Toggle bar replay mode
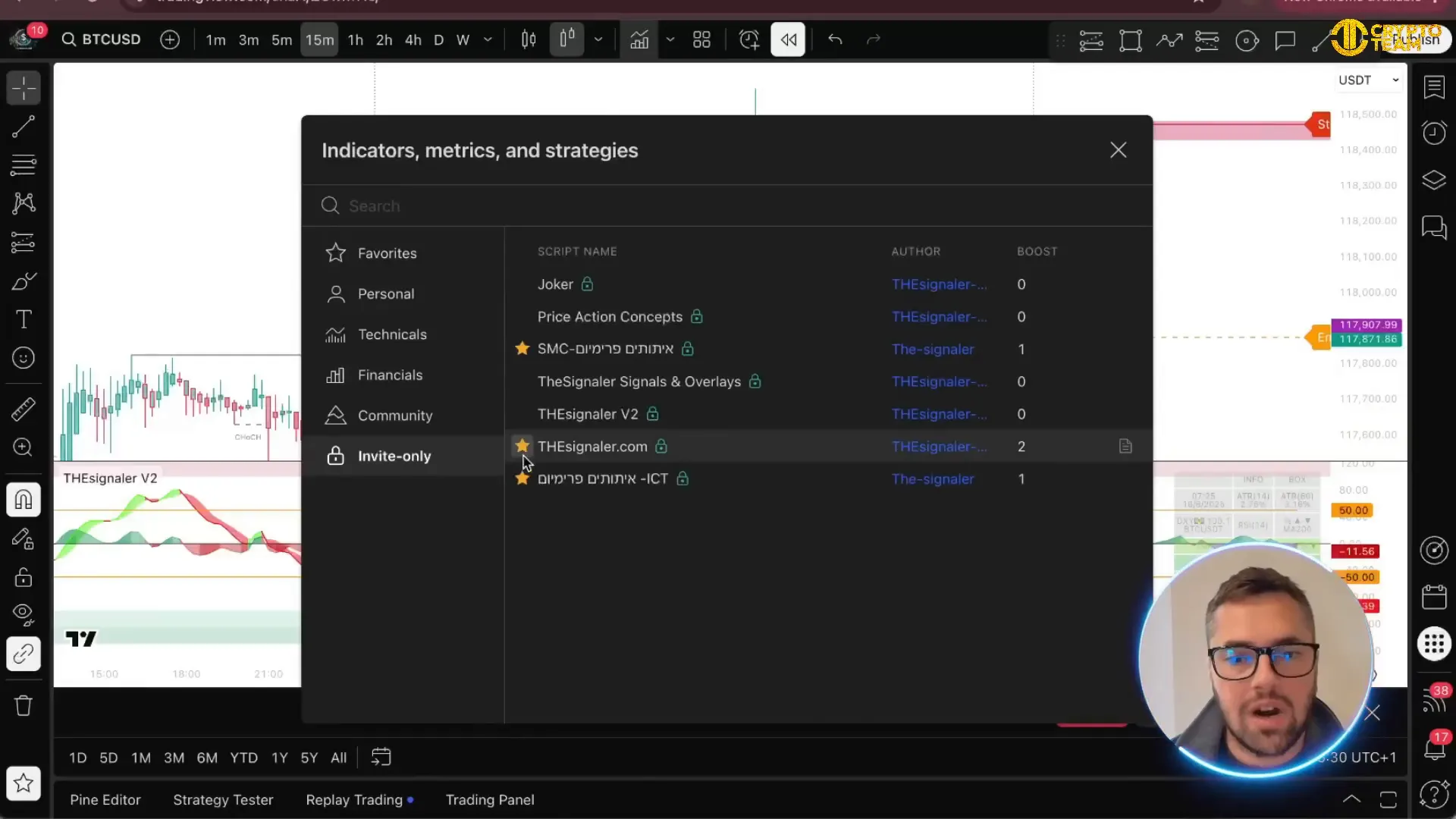Image resolution: width=1456 pixels, height=819 pixels. coord(788,39)
